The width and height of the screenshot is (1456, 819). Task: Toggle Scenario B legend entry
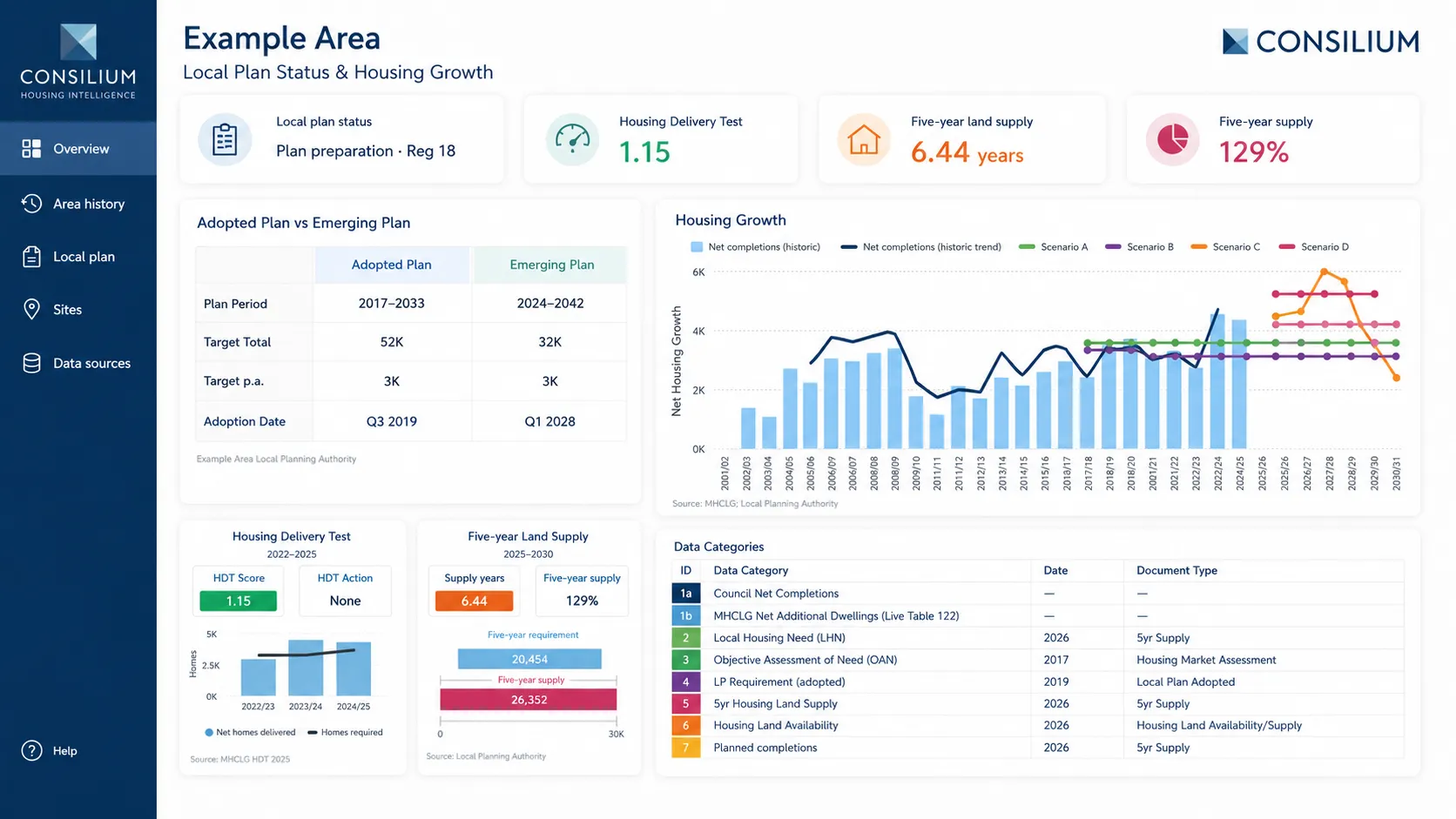(1139, 247)
